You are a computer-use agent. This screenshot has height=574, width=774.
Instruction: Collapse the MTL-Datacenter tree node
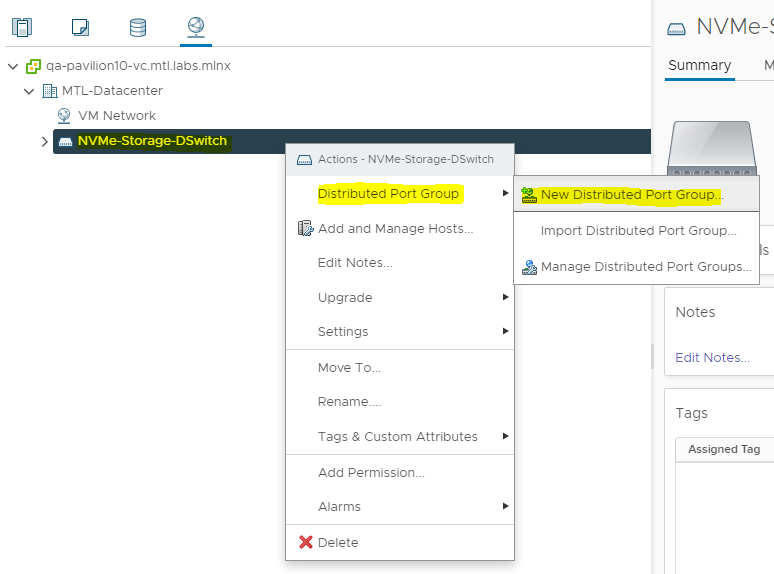pos(29,91)
